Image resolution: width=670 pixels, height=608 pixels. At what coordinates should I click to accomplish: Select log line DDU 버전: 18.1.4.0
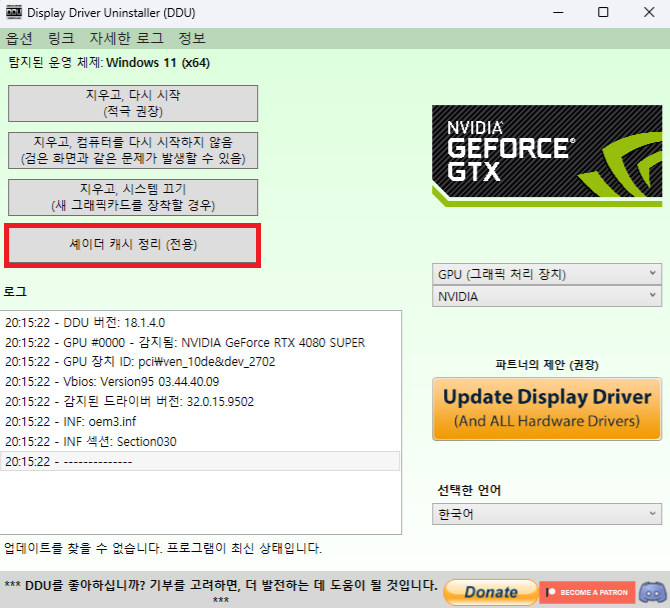point(200,323)
